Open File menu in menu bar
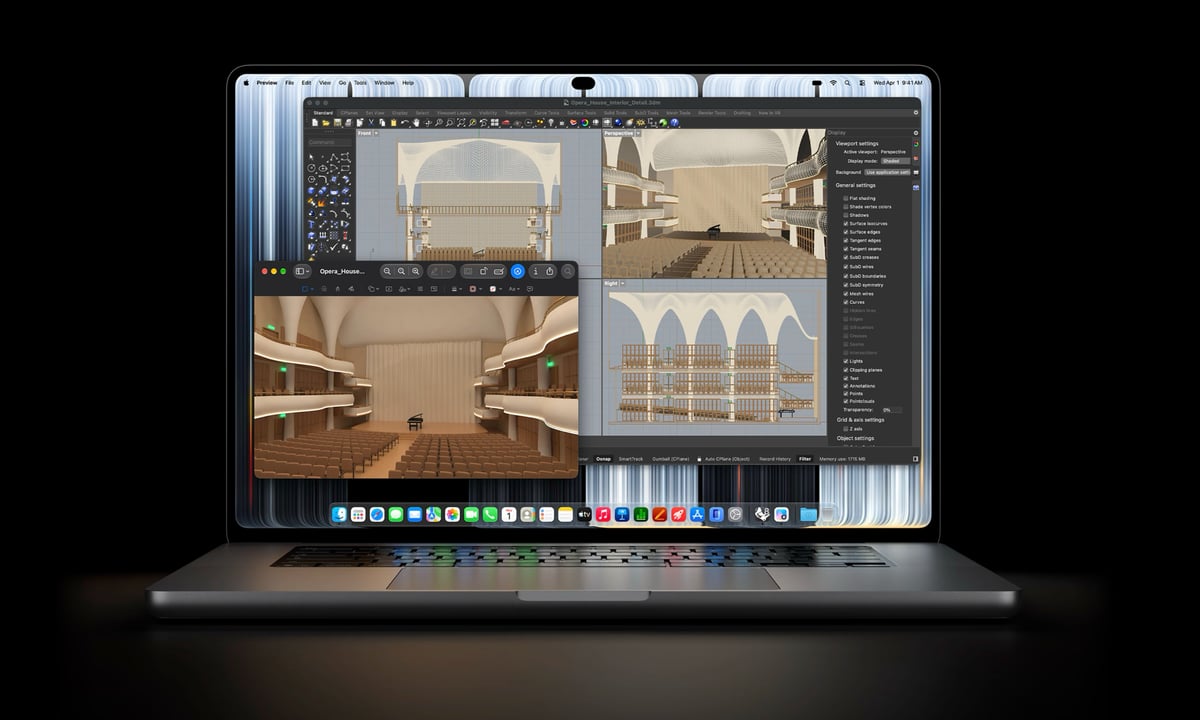1200x720 pixels. (x=289, y=82)
